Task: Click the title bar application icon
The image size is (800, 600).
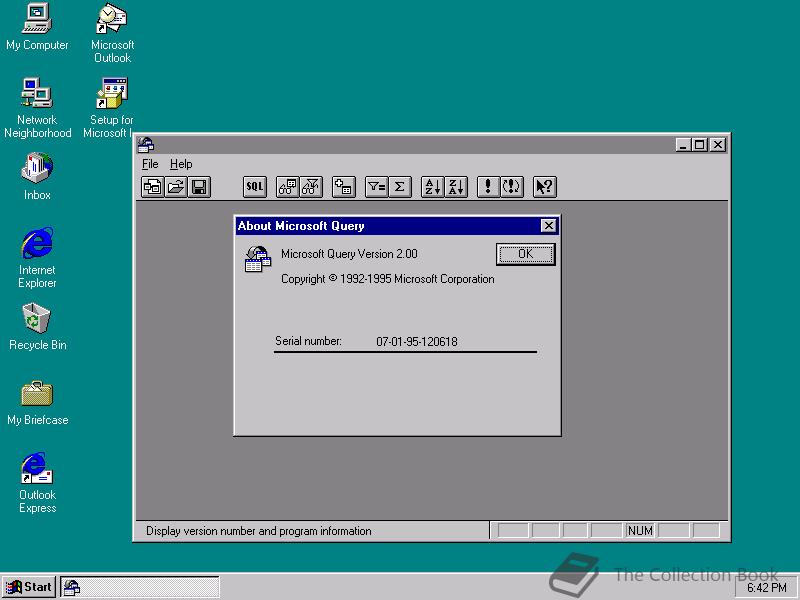Action: 146,145
